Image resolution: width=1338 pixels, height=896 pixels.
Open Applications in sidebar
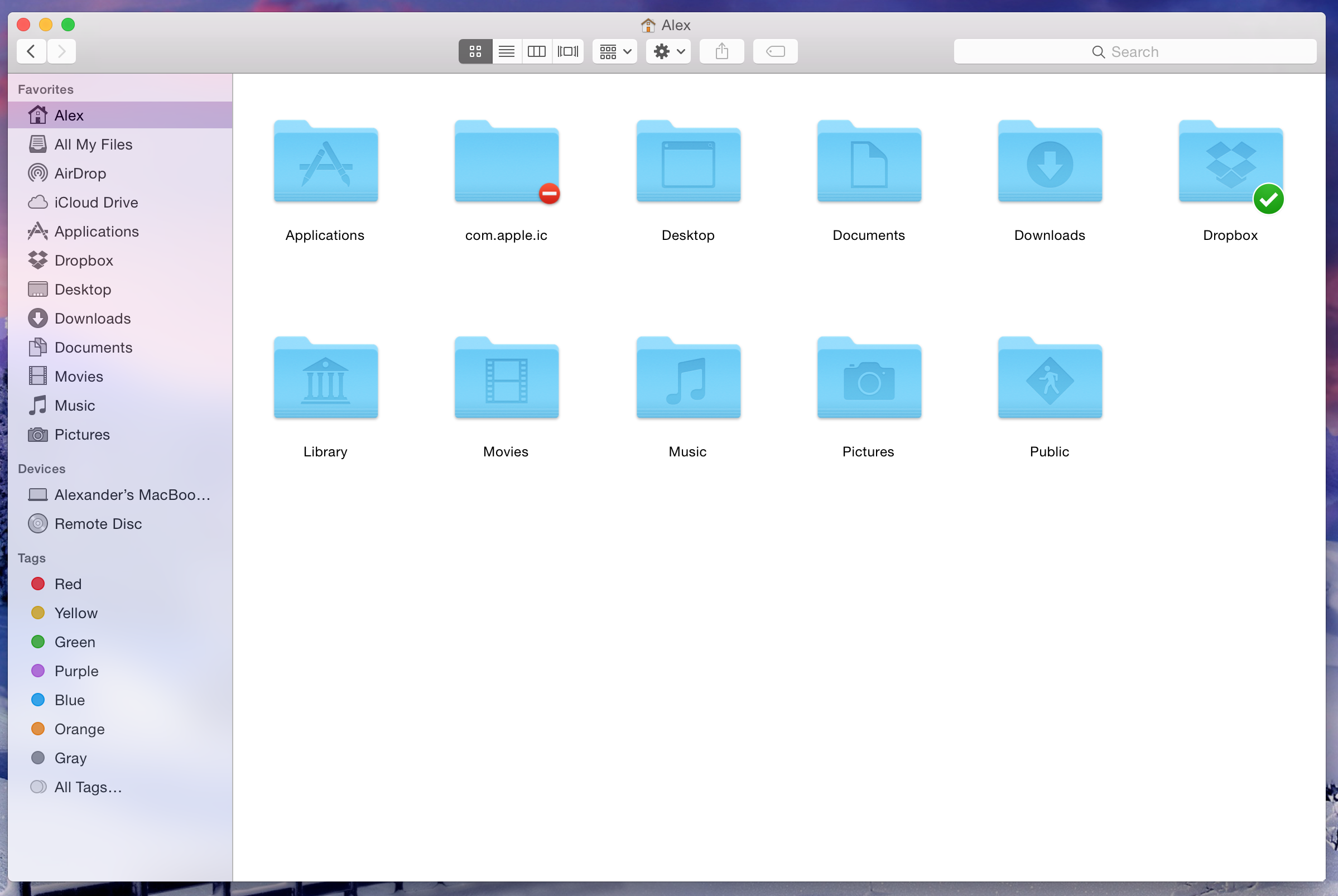pyautogui.click(x=120, y=232)
